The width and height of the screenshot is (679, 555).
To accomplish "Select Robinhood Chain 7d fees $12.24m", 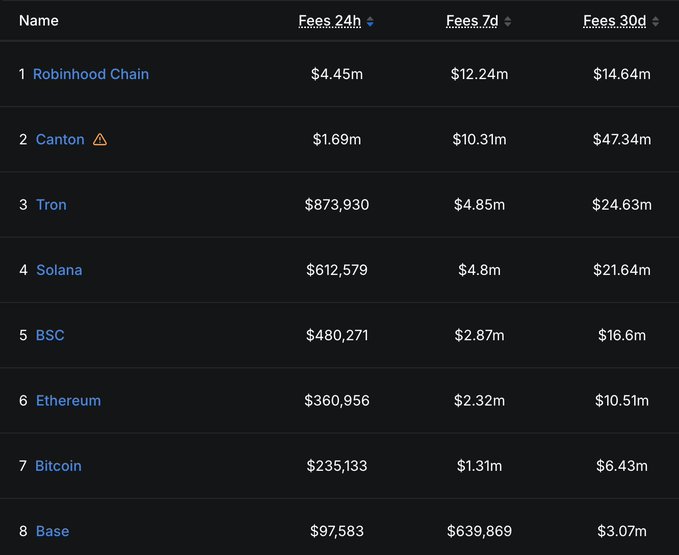I will pyautogui.click(x=479, y=74).
